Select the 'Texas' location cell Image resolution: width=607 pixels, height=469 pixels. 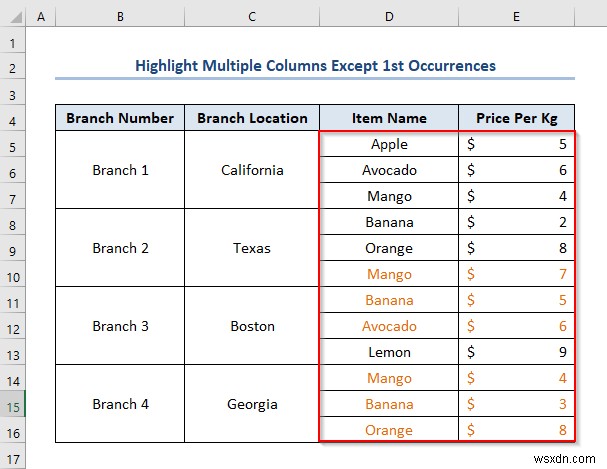252,248
